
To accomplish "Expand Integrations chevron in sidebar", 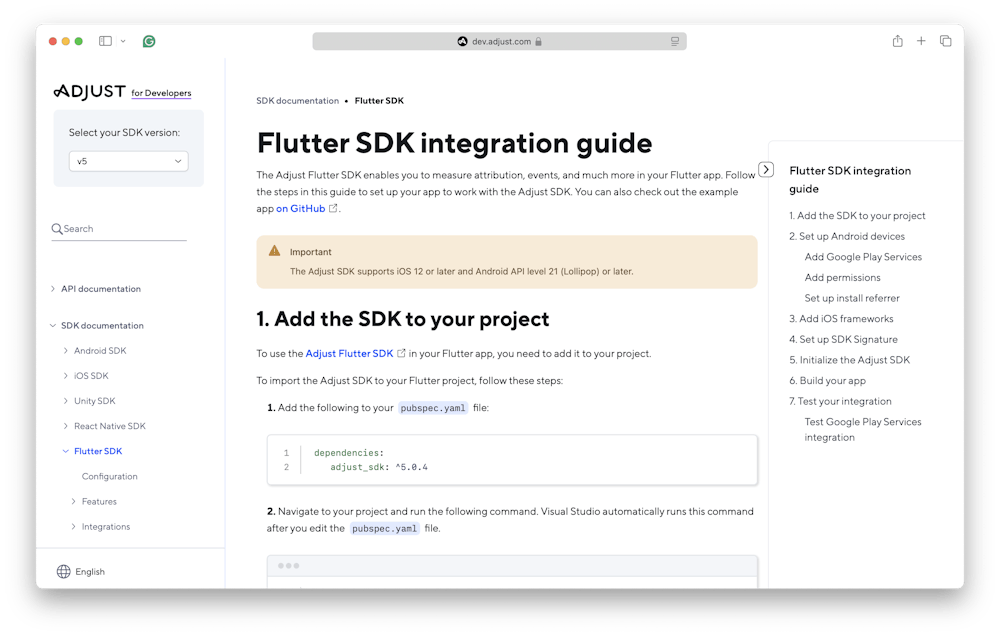I will click(x=73, y=526).
